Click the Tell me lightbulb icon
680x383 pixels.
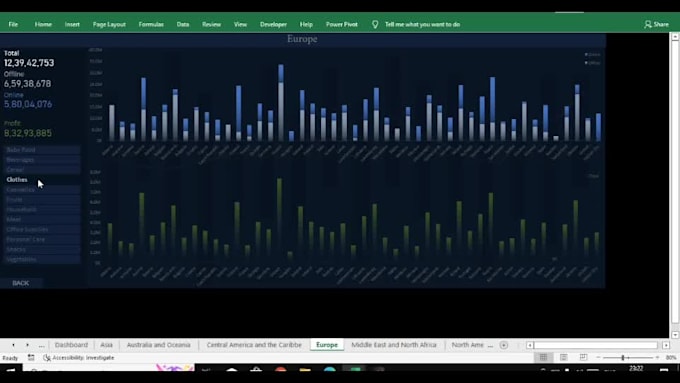[x=375, y=24]
